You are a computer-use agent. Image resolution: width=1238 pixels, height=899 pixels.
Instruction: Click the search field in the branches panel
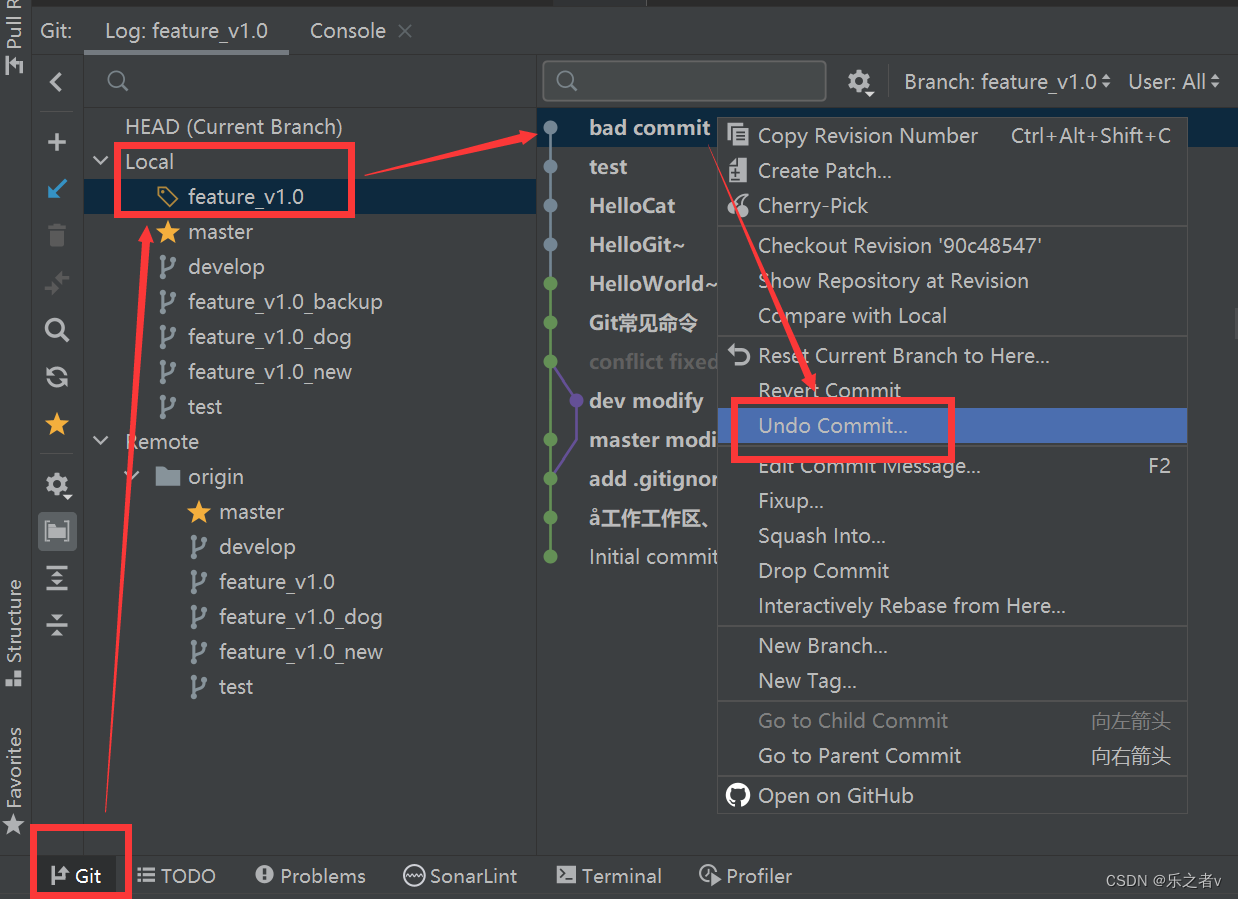[x=310, y=81]
